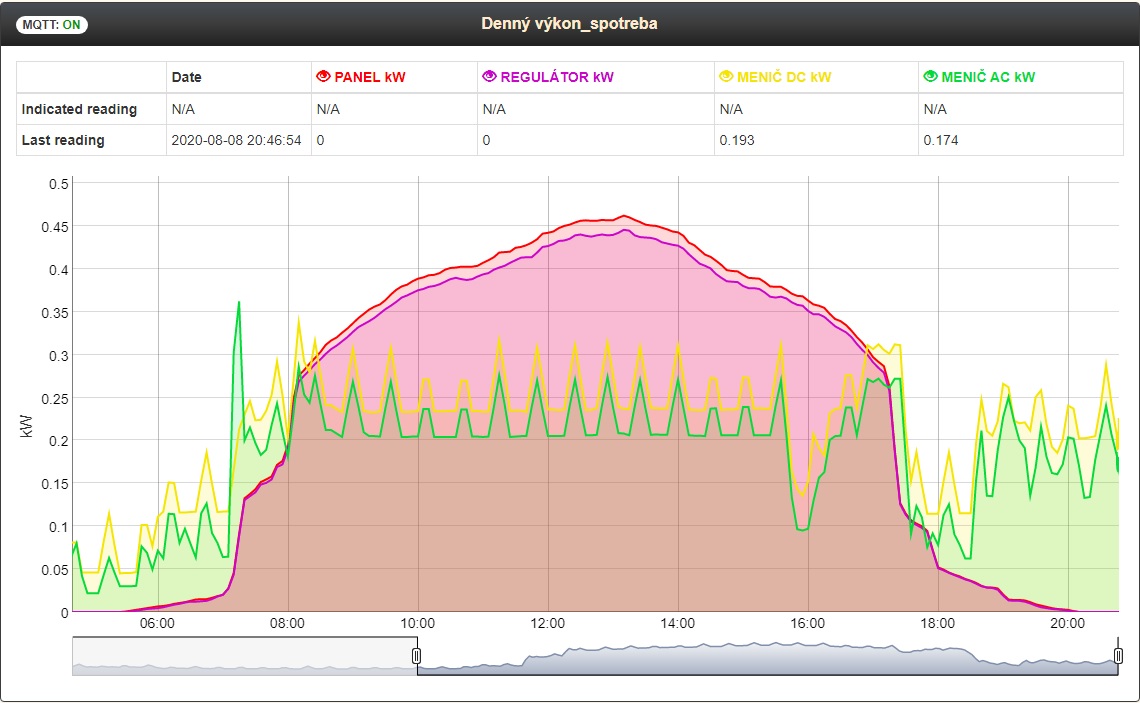Toggle the PANEL kW eye icon
The height and width of the screenshot is (703, 1140).
point(324,76)
